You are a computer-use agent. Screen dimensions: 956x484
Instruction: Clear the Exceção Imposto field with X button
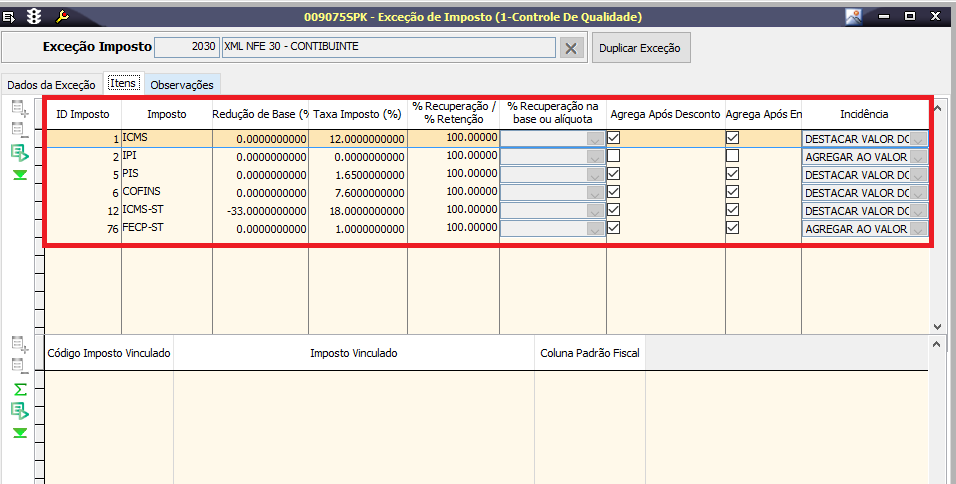[x=570, y=48]
